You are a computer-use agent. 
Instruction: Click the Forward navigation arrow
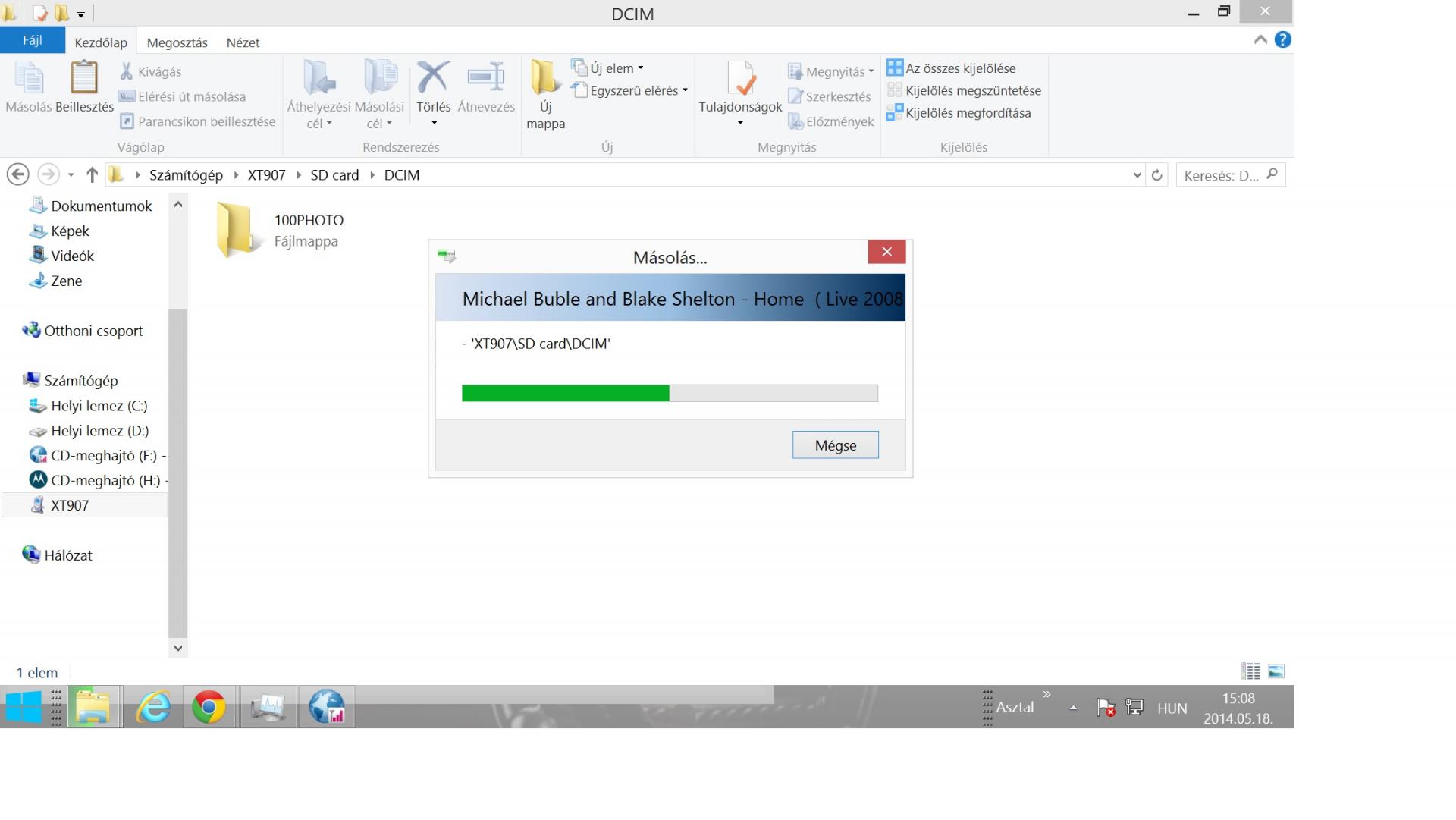(x=49, y=174)
